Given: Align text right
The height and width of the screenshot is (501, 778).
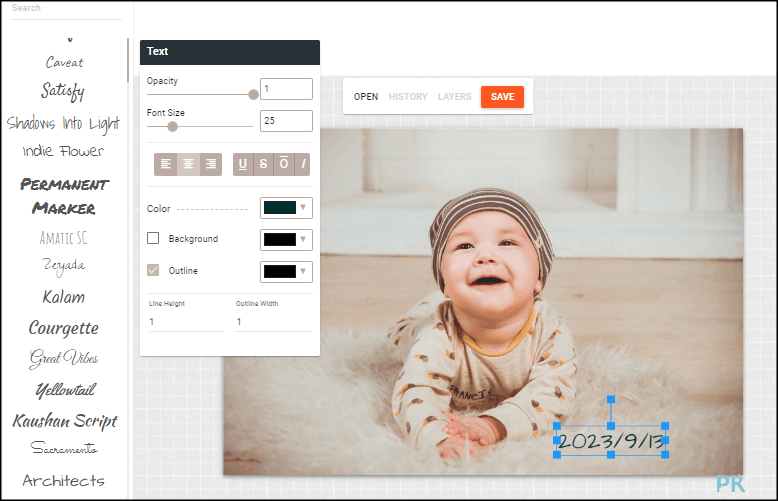Looking at the screenshot, I should tap(211, 164).
